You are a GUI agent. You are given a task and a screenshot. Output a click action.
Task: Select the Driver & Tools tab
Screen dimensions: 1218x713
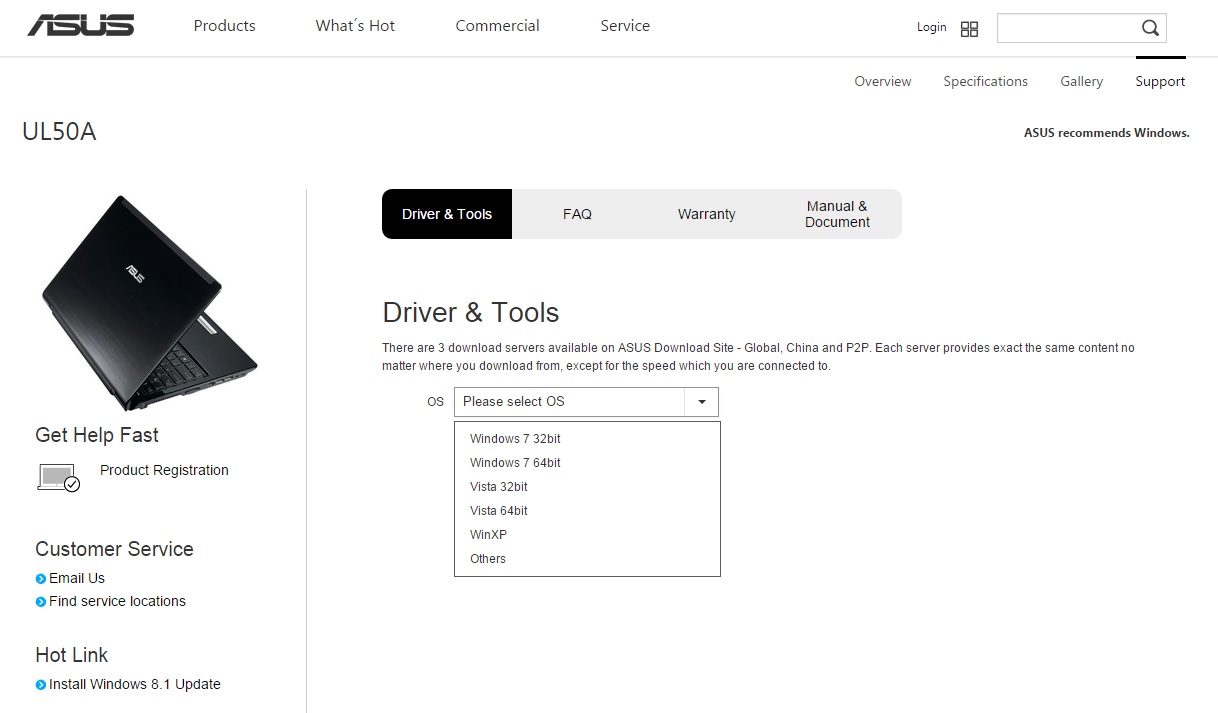447,214
